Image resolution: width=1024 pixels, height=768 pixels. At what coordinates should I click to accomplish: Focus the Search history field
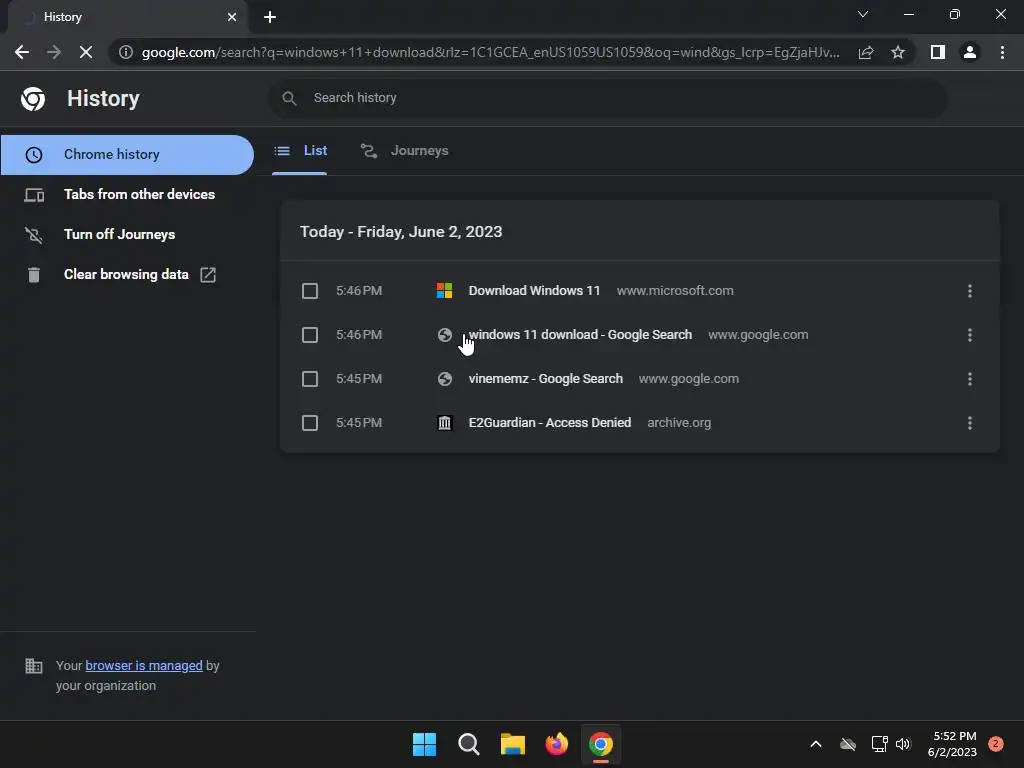(608, 98)
